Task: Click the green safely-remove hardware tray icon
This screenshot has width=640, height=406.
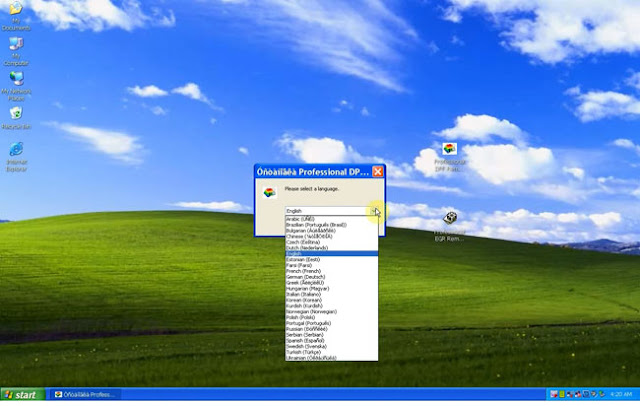Action: click(602, 394)
